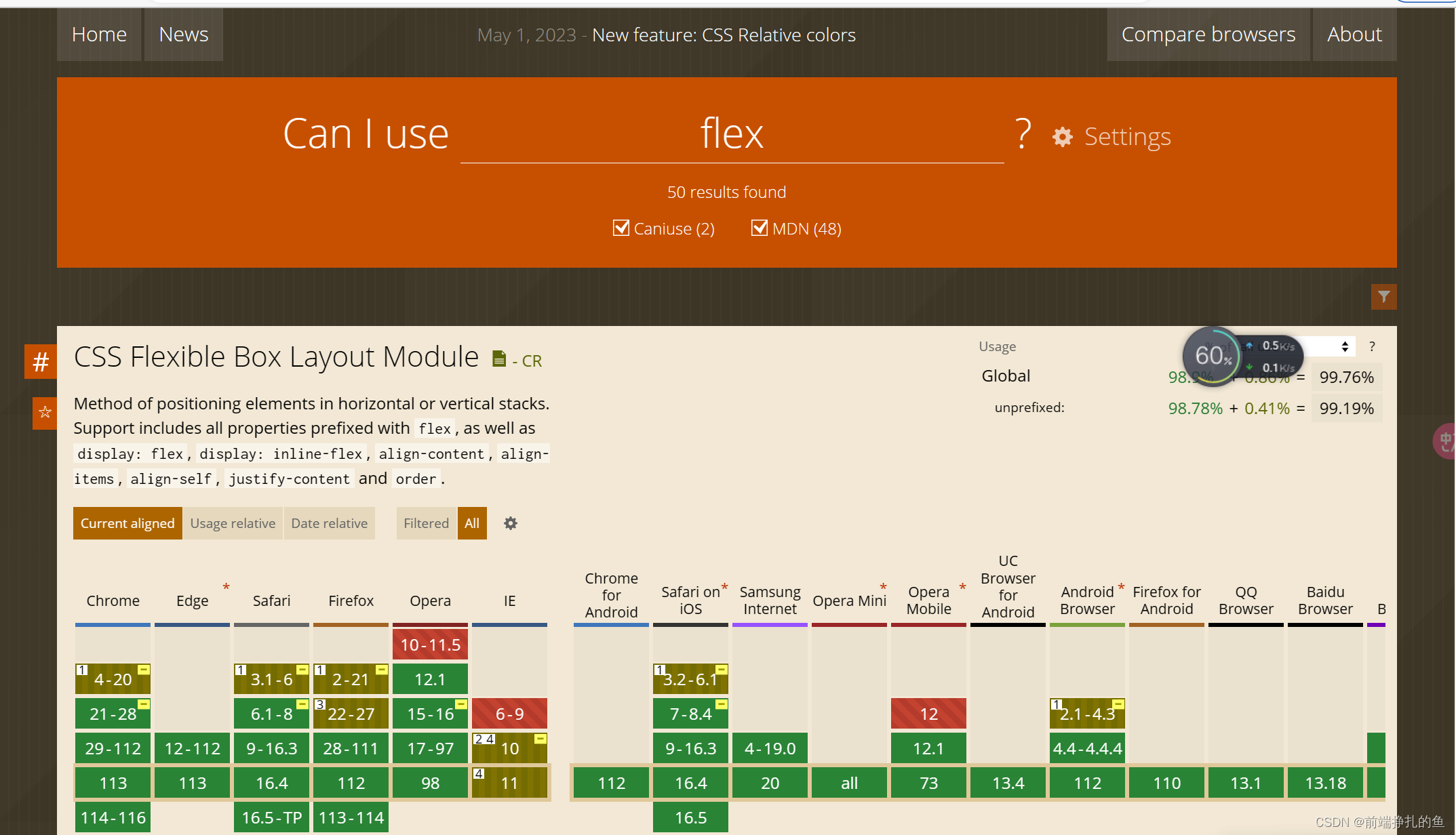Toggle the MDN (48) checkbox
Screen dimensions: 1456x835
point(759,228)
